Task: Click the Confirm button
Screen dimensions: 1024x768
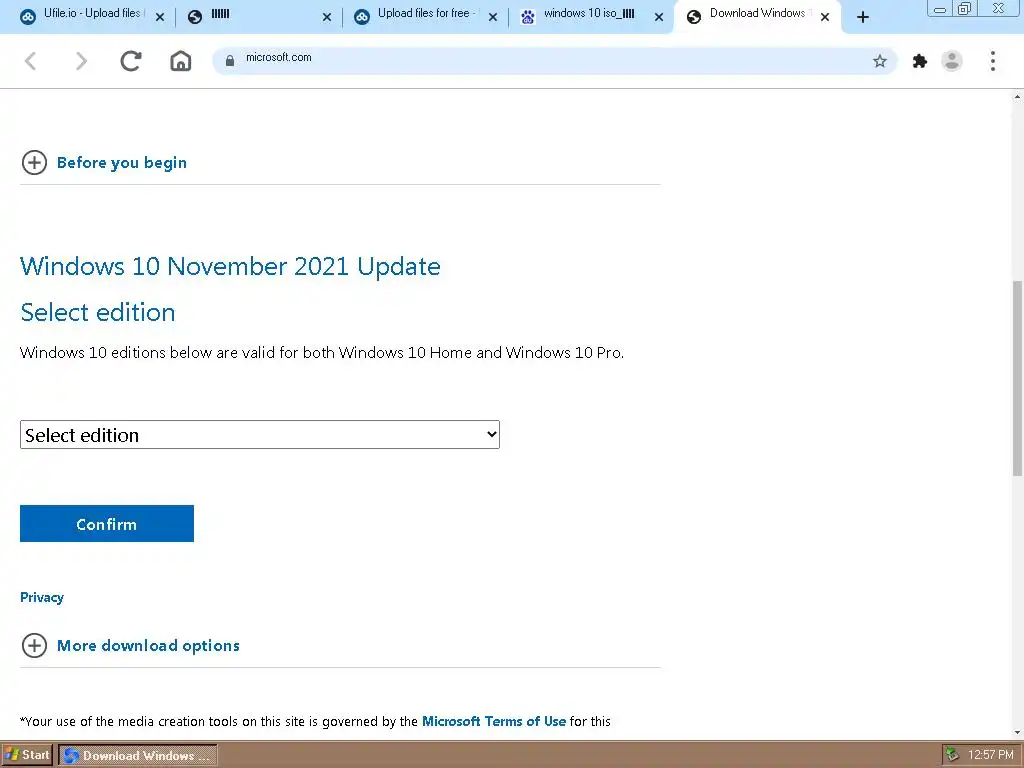Action: (106, 524)
